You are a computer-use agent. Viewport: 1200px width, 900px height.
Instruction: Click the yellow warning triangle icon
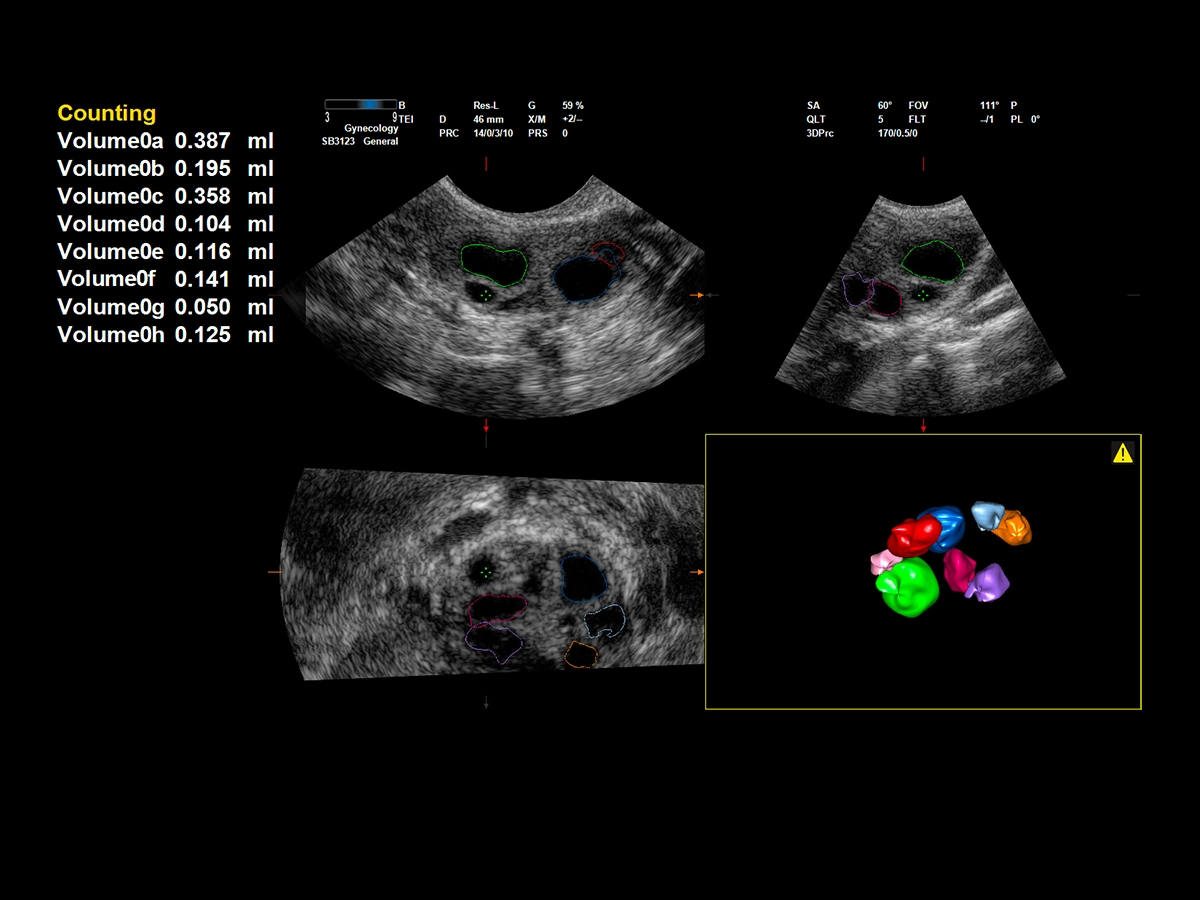point(1122,451)
